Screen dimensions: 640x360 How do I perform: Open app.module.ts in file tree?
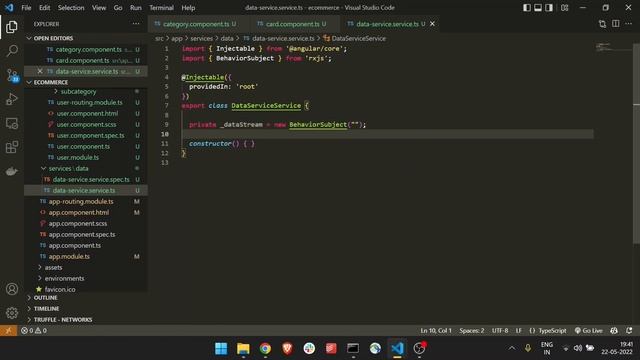pos(86,256)
